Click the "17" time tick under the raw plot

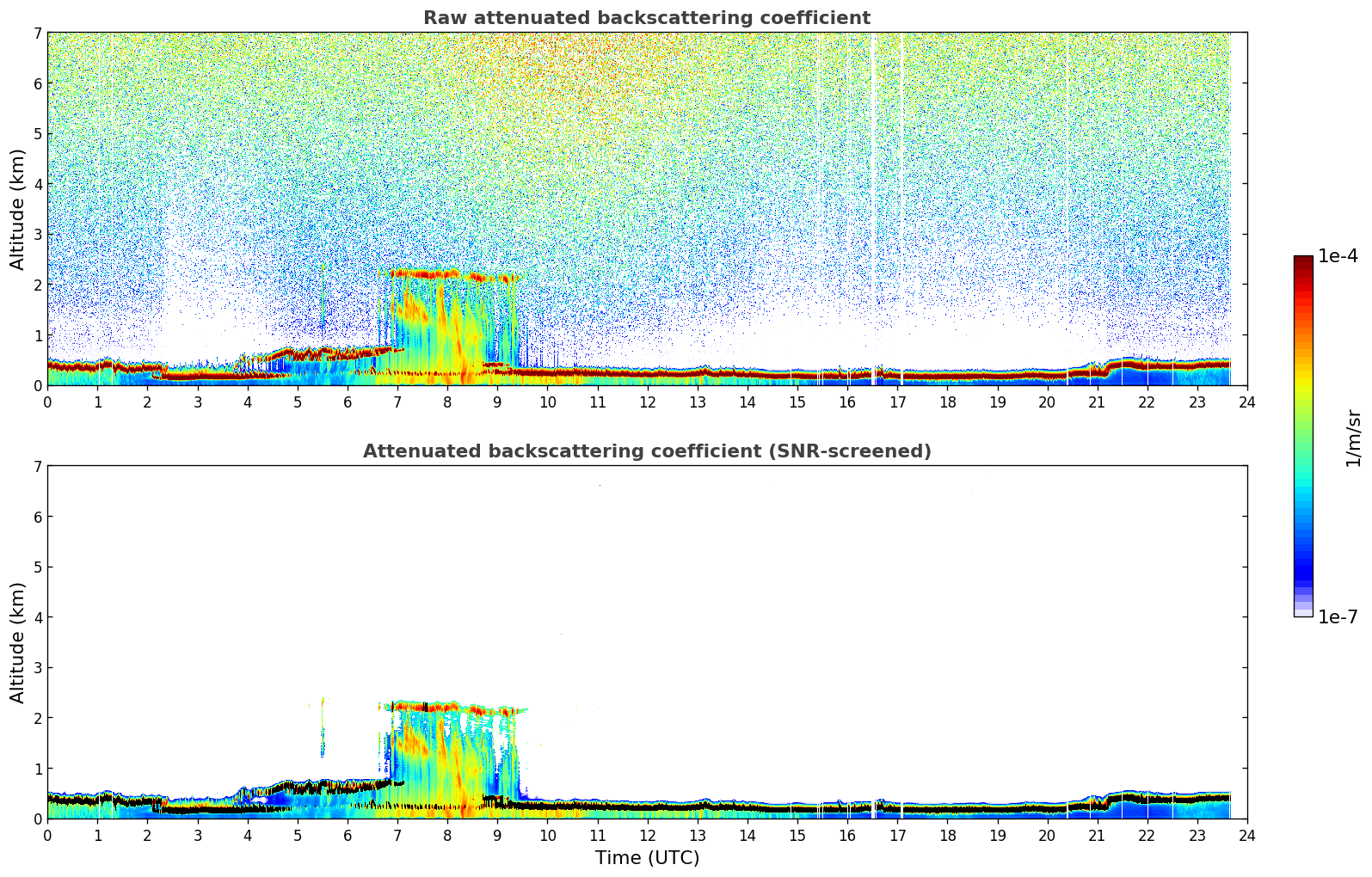pyautogui.click(x=897, y=402)
